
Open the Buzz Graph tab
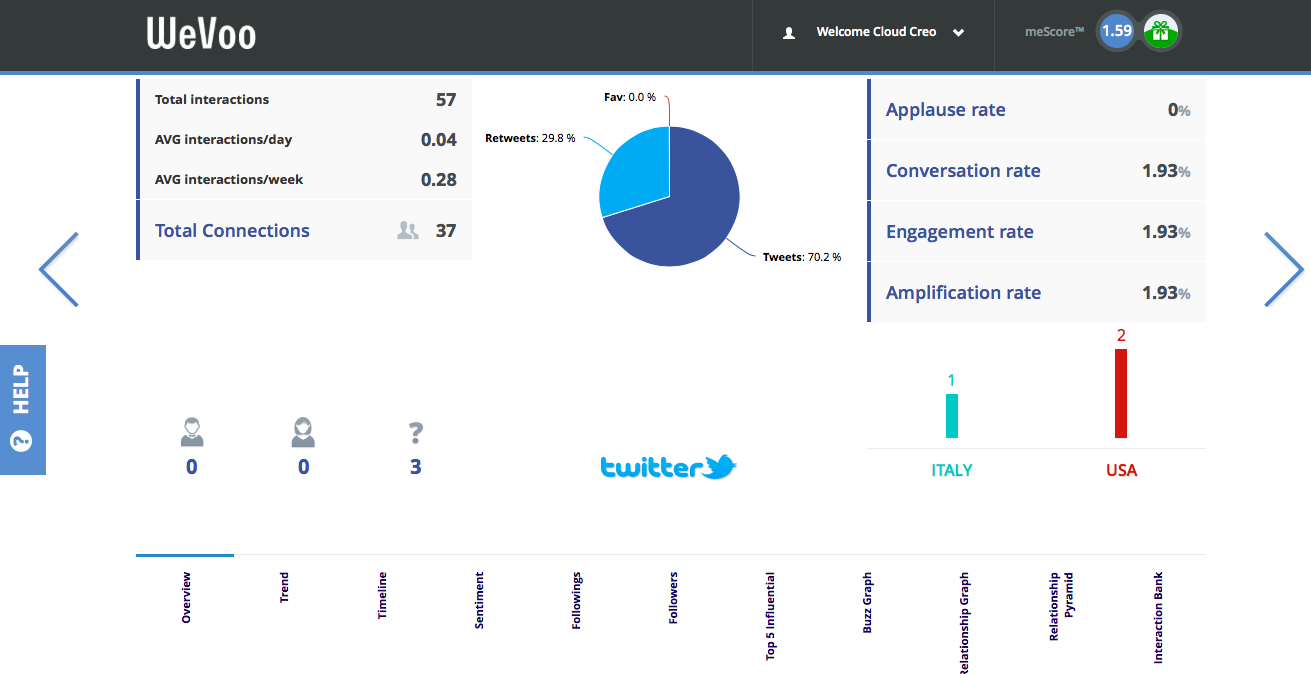point(867,602)
